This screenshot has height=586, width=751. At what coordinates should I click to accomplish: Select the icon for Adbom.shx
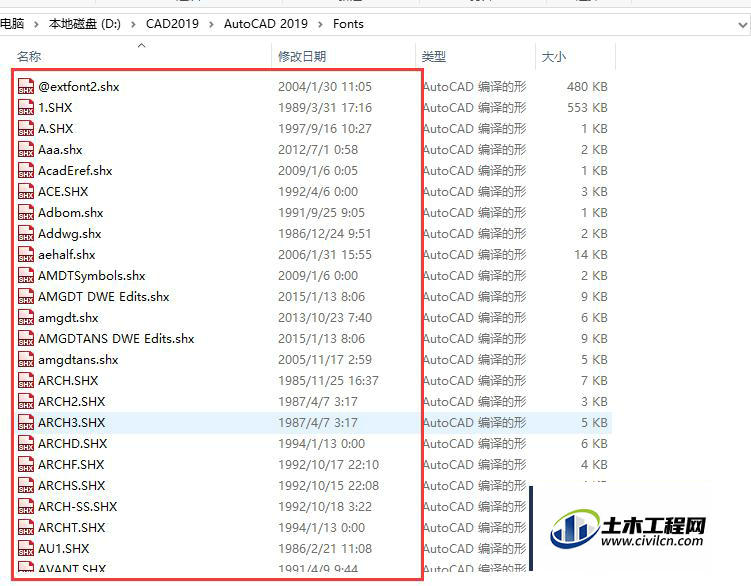[x=26, y=213]
